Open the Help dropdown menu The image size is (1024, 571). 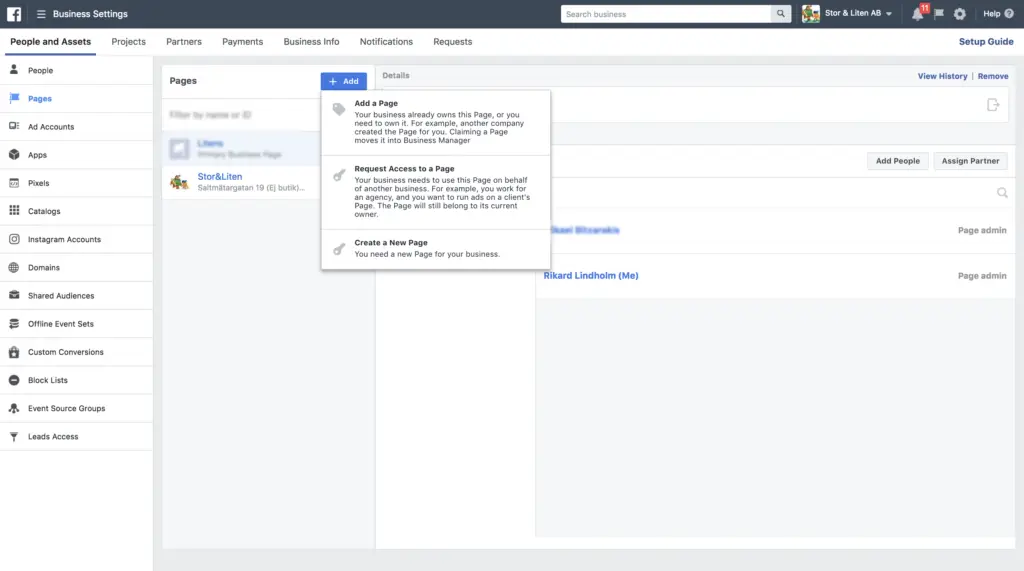pos(995,14)
